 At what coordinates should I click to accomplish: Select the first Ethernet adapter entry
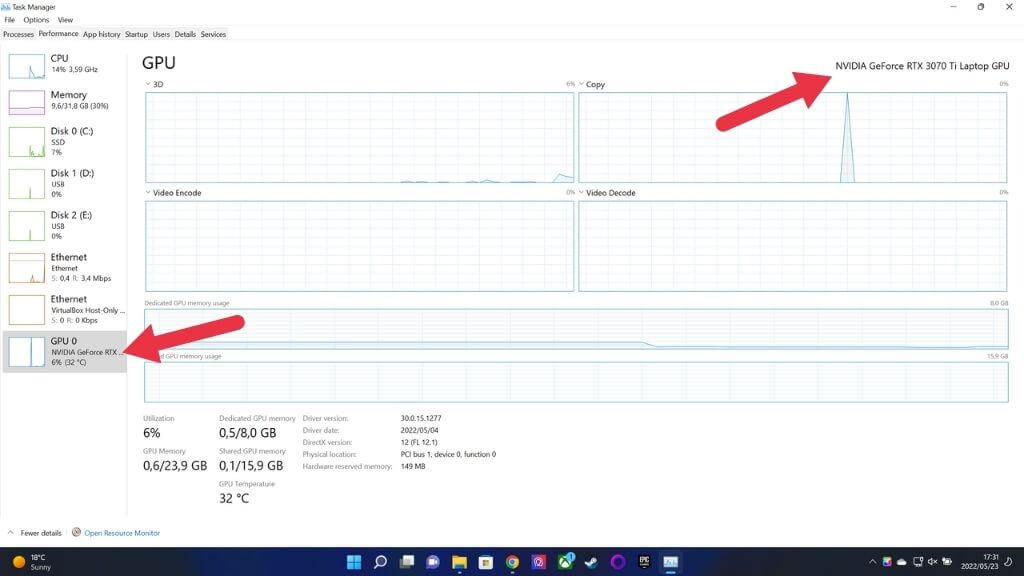point(64,267)
